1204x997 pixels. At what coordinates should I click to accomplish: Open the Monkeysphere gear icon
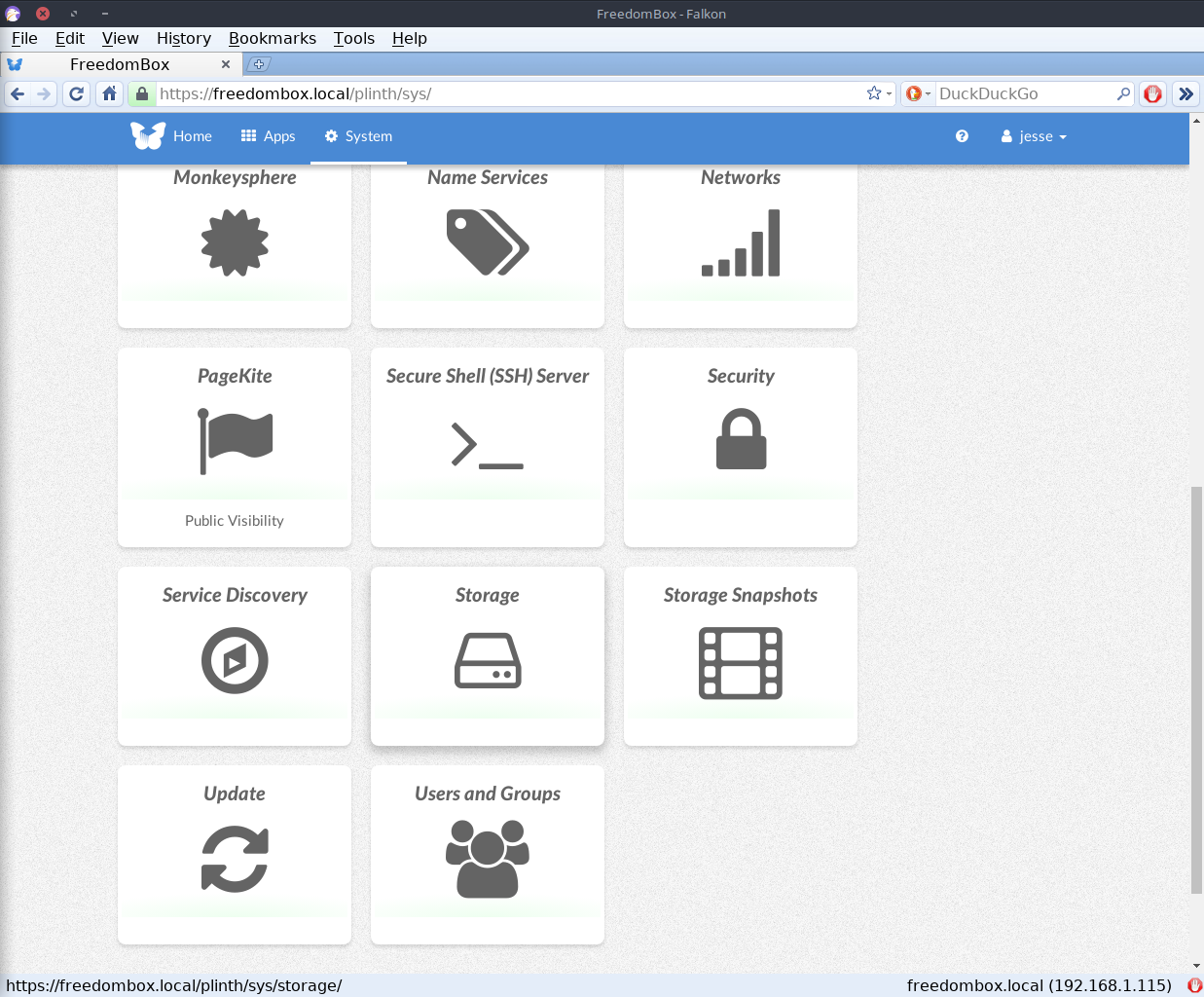[235, 242]
